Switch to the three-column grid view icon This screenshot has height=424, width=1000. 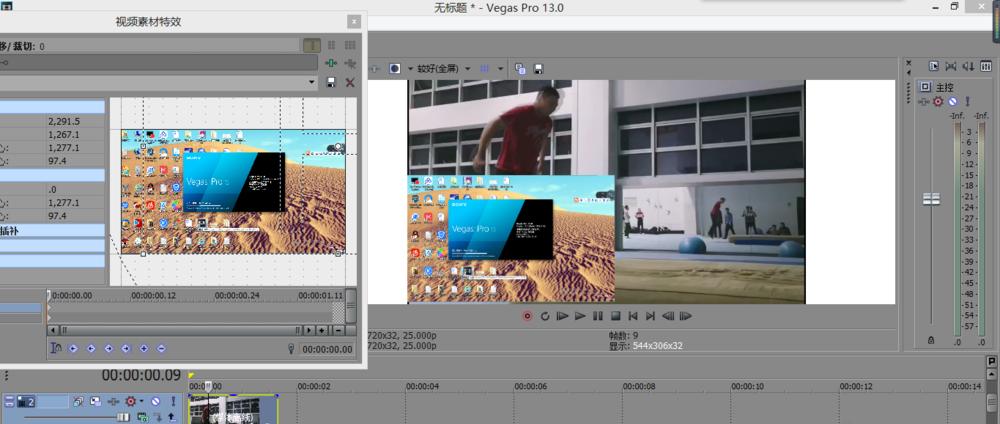[349, 45]
